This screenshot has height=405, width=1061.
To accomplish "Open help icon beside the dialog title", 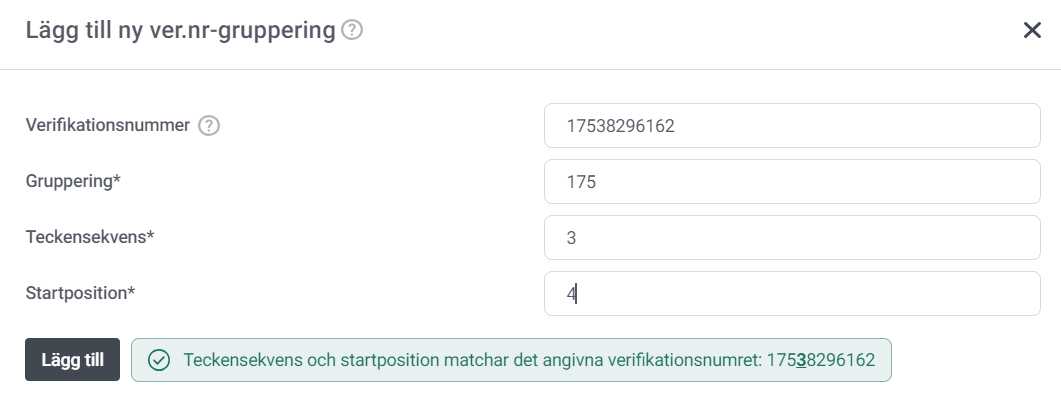I will [x=352, y=30].
